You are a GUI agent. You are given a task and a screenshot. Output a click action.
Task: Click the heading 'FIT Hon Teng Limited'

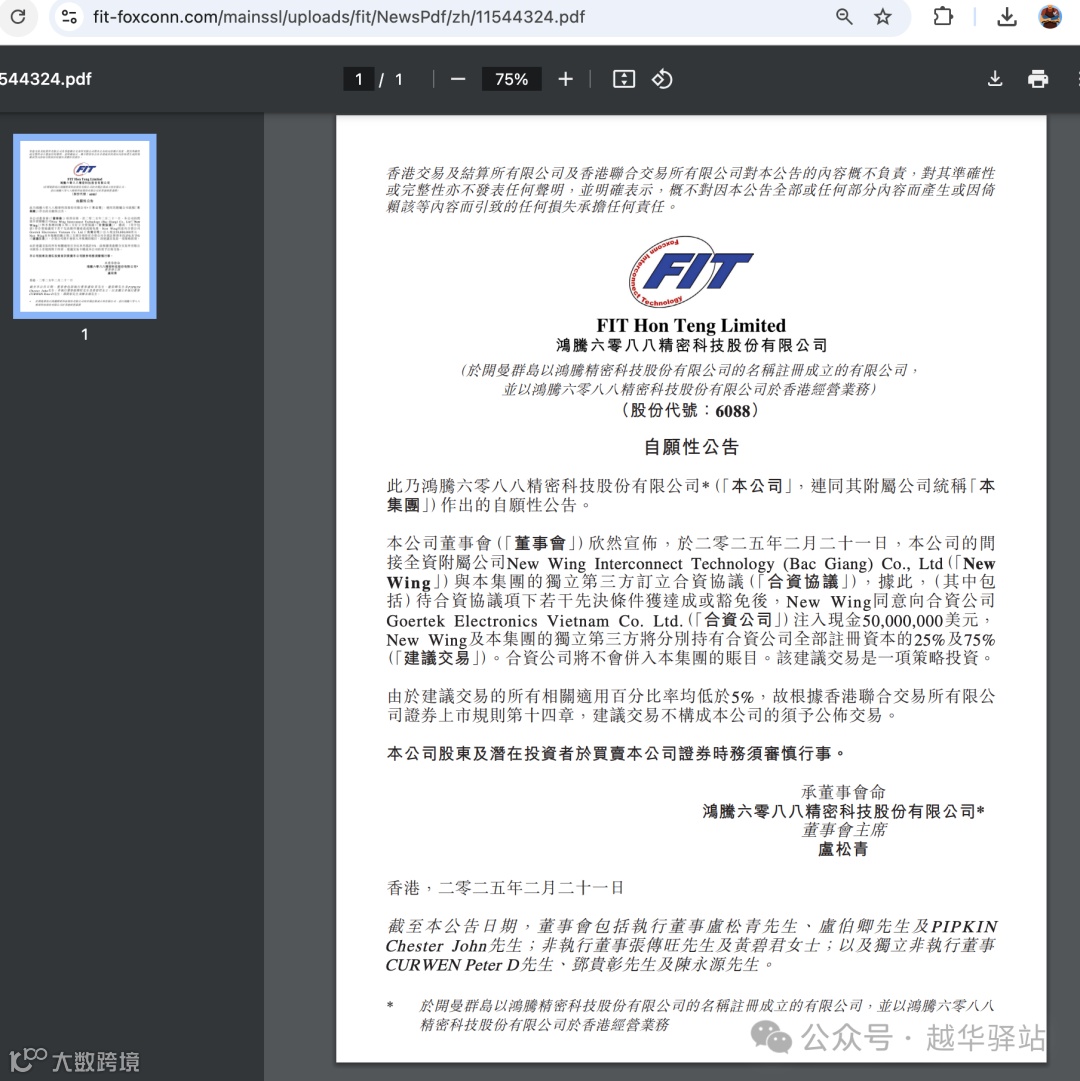click(x=691, y=325)
